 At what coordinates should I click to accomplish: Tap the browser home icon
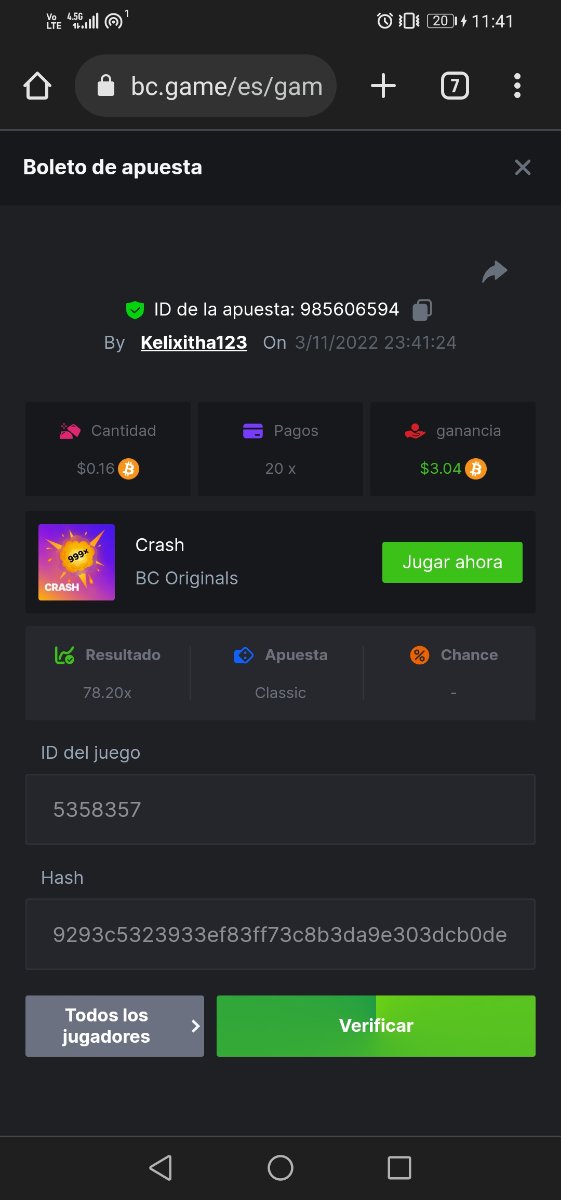(37, 87)
